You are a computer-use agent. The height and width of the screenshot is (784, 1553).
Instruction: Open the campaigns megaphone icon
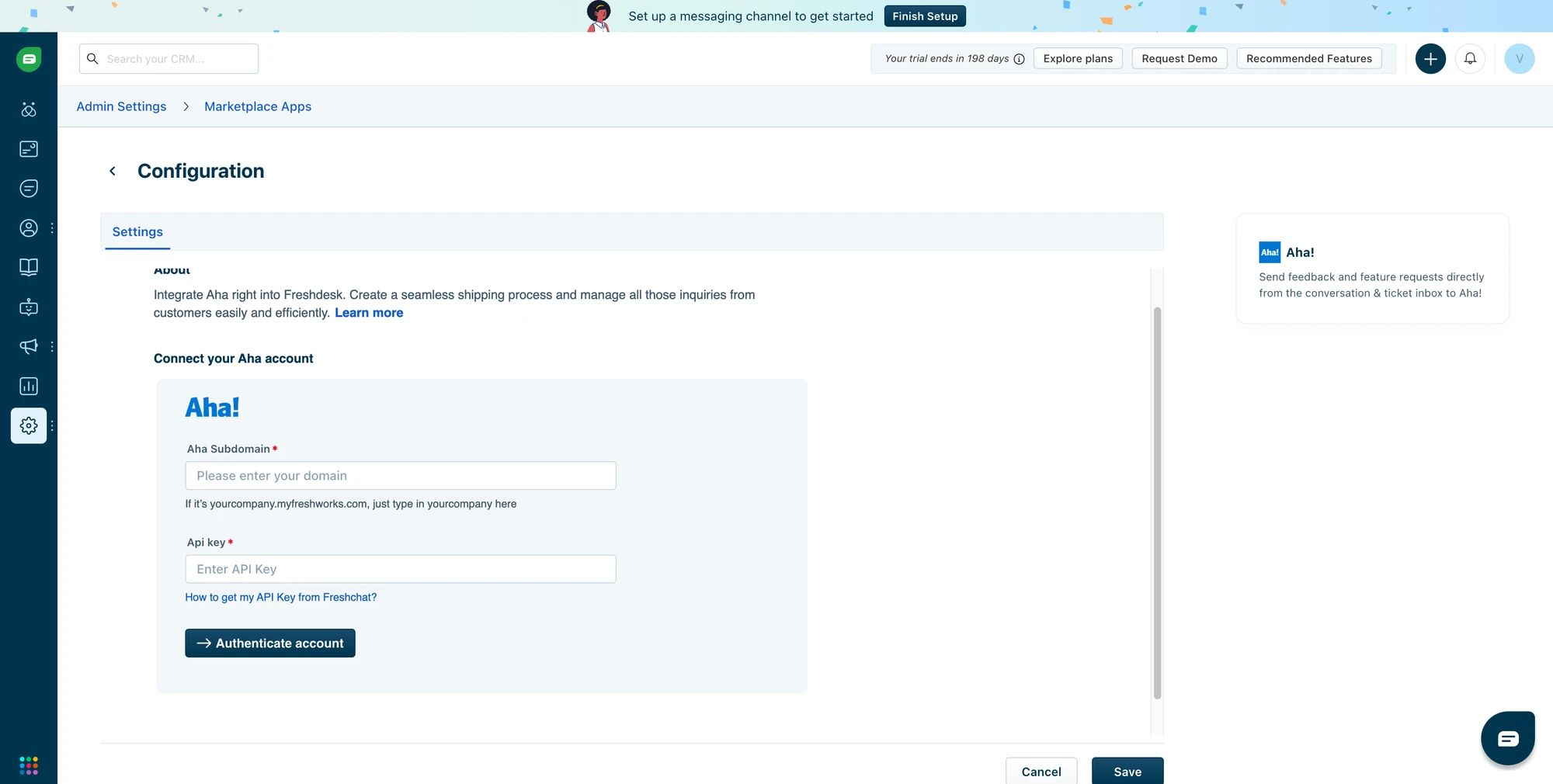29,346
